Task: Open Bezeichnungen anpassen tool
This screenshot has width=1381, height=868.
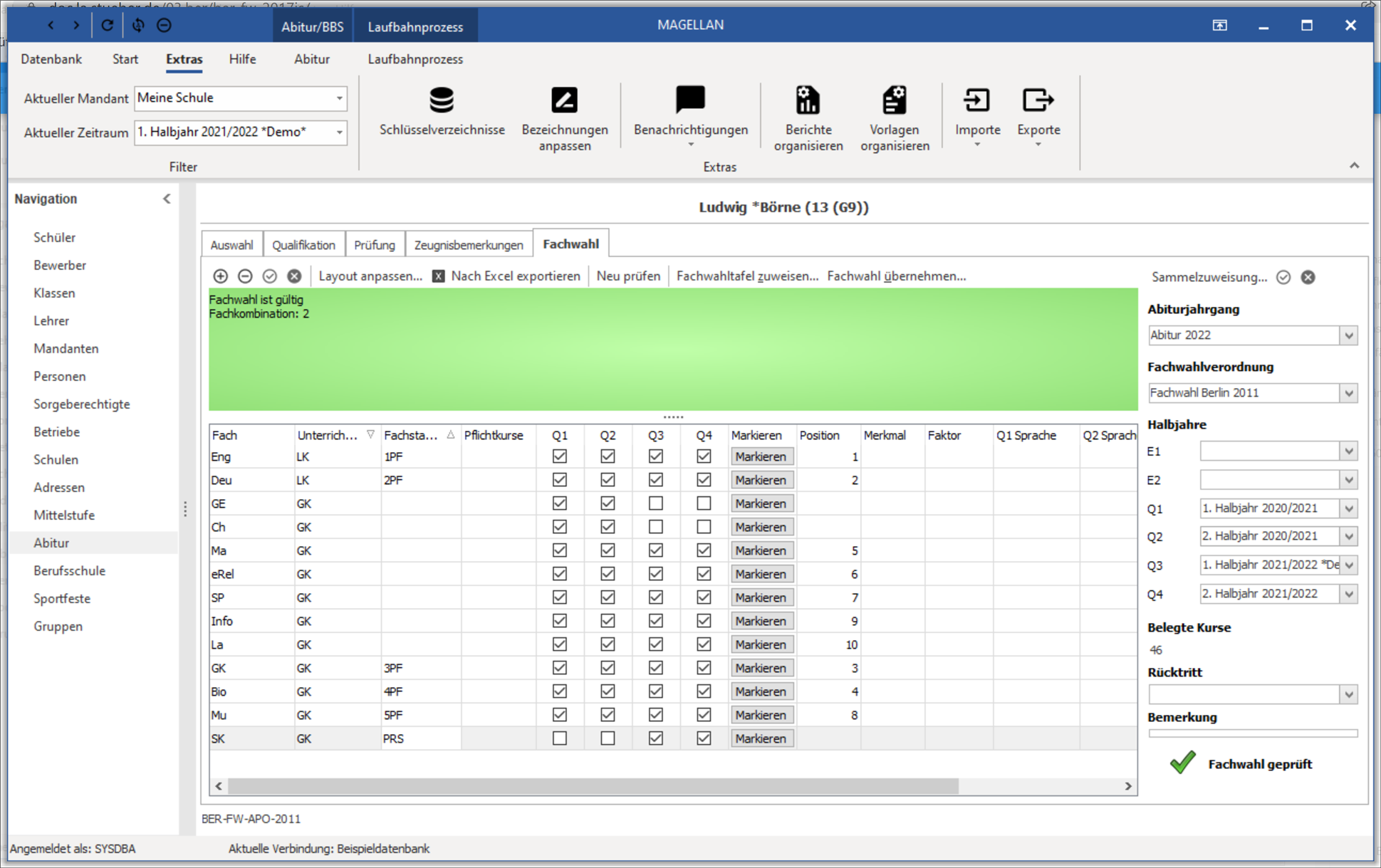Action: tap(564, 114)
